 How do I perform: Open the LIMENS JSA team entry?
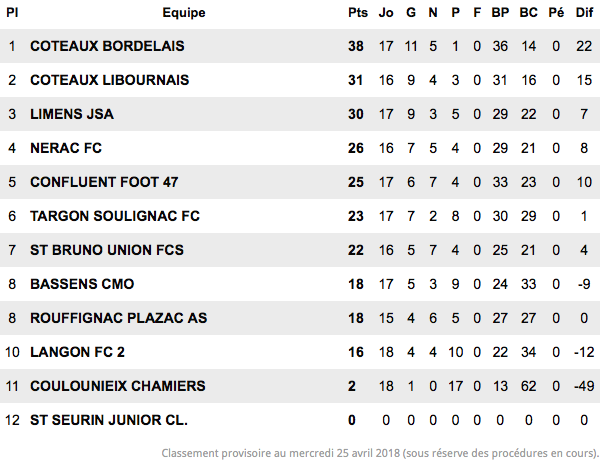[x=72, y=114]
